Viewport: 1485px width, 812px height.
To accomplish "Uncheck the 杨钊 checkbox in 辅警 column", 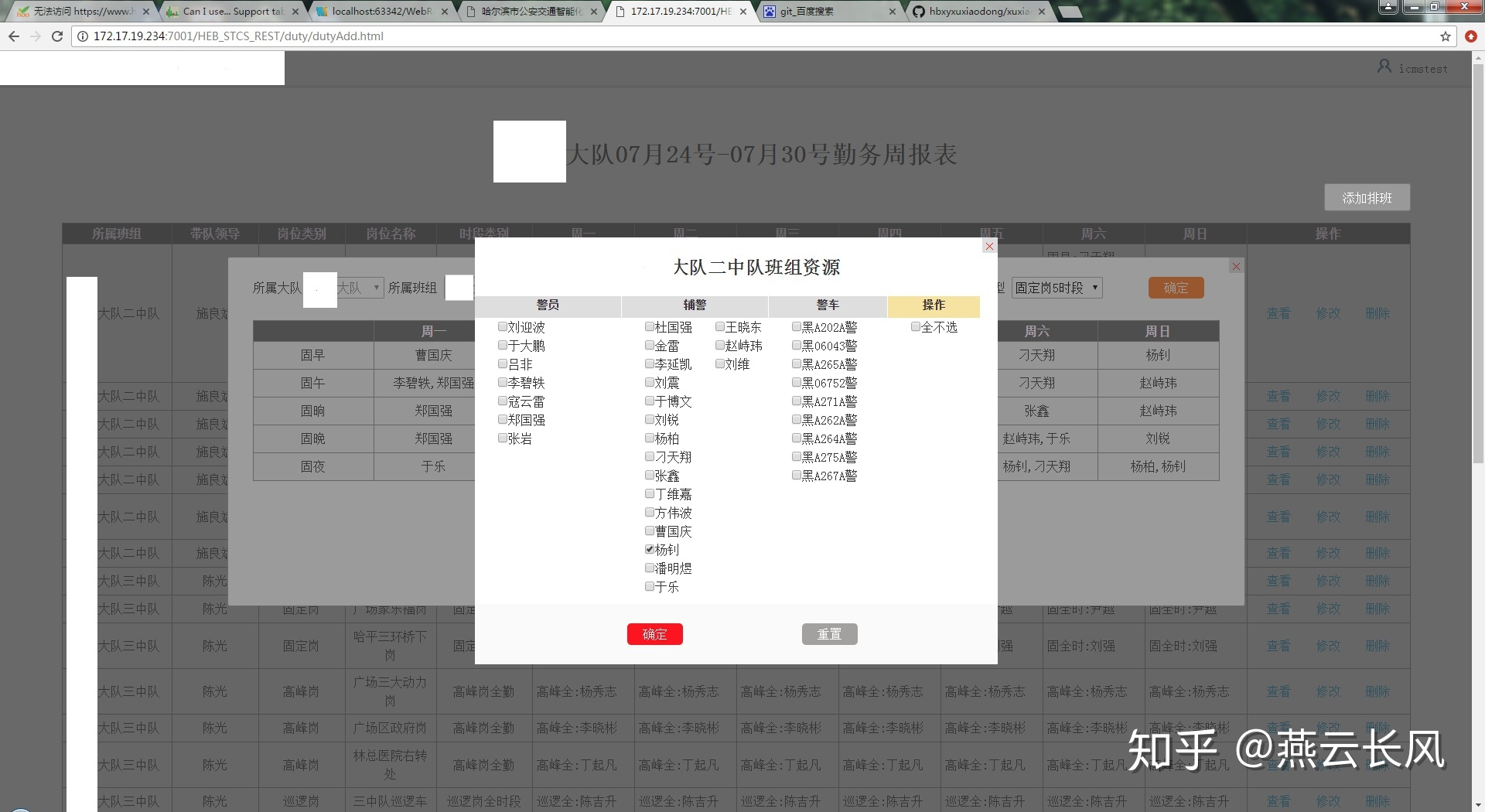I will click(x=650, y=549).
